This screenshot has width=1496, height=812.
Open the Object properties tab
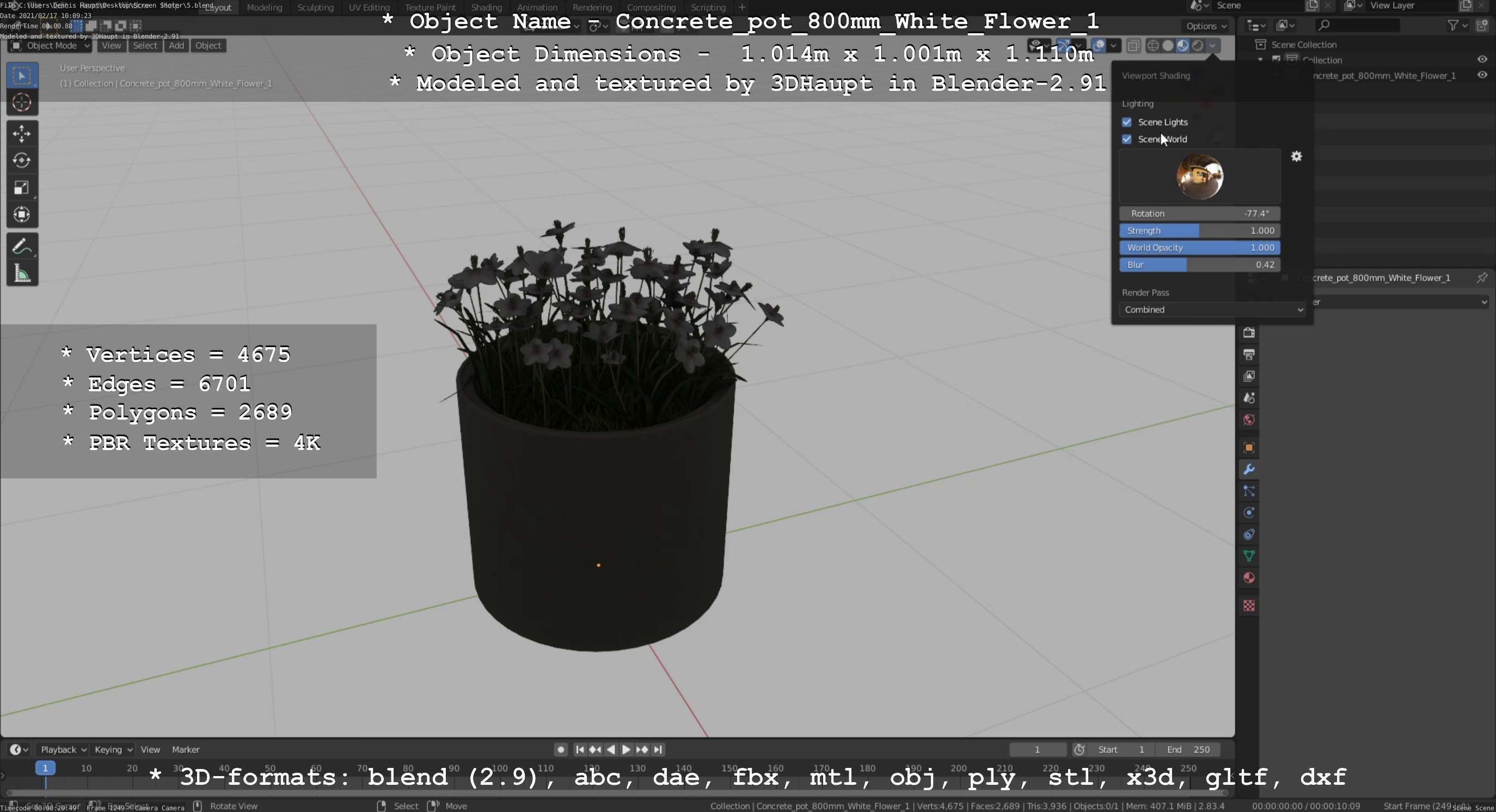coord(1249,447)
